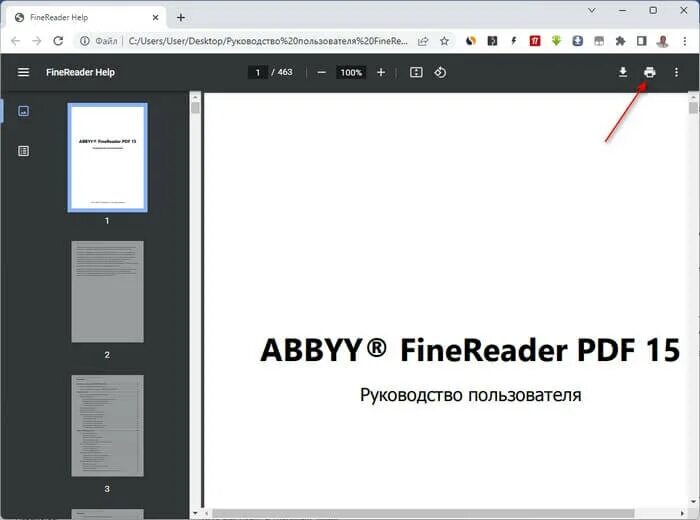The image size is (700, 520).
Task: Open the Chrome profile avatar
Action: pyautogui.click(x=663, y=41)
